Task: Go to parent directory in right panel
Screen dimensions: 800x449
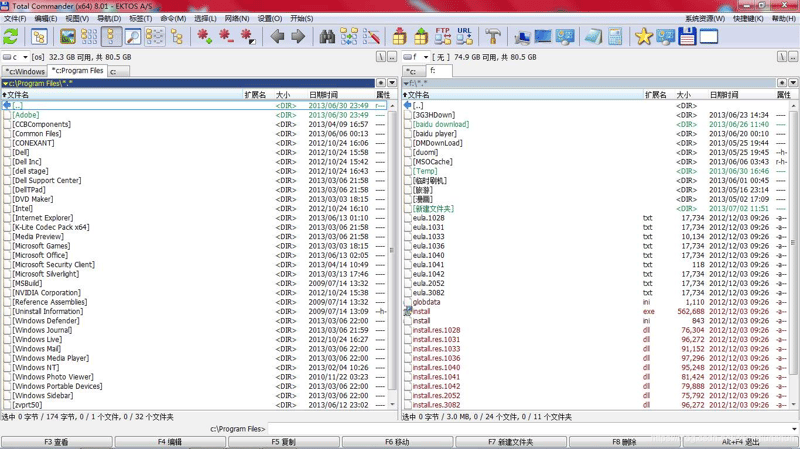Action: (x=793, y=57)
